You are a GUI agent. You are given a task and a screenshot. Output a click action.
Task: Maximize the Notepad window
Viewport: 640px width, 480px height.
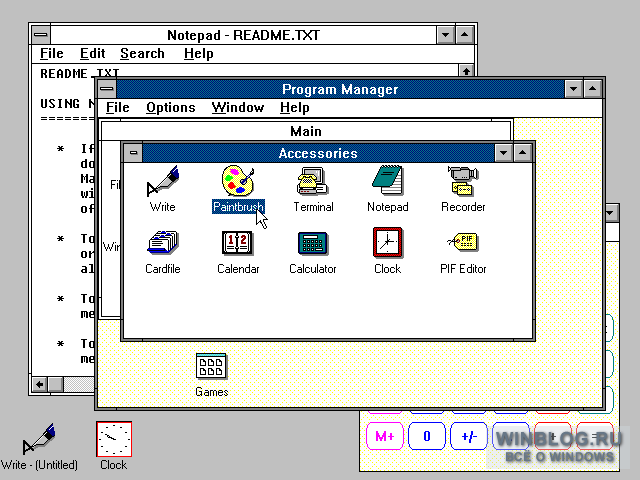(x=464, y=35)
